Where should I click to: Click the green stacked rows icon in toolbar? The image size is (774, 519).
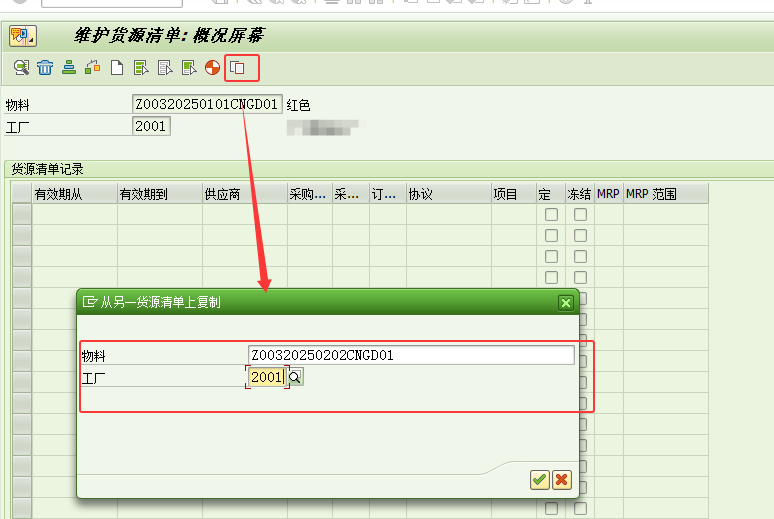69,68
